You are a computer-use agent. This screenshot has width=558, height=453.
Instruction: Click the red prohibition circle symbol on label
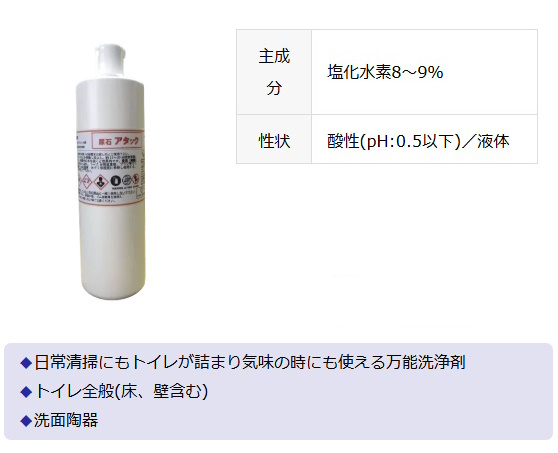[136, 179]
